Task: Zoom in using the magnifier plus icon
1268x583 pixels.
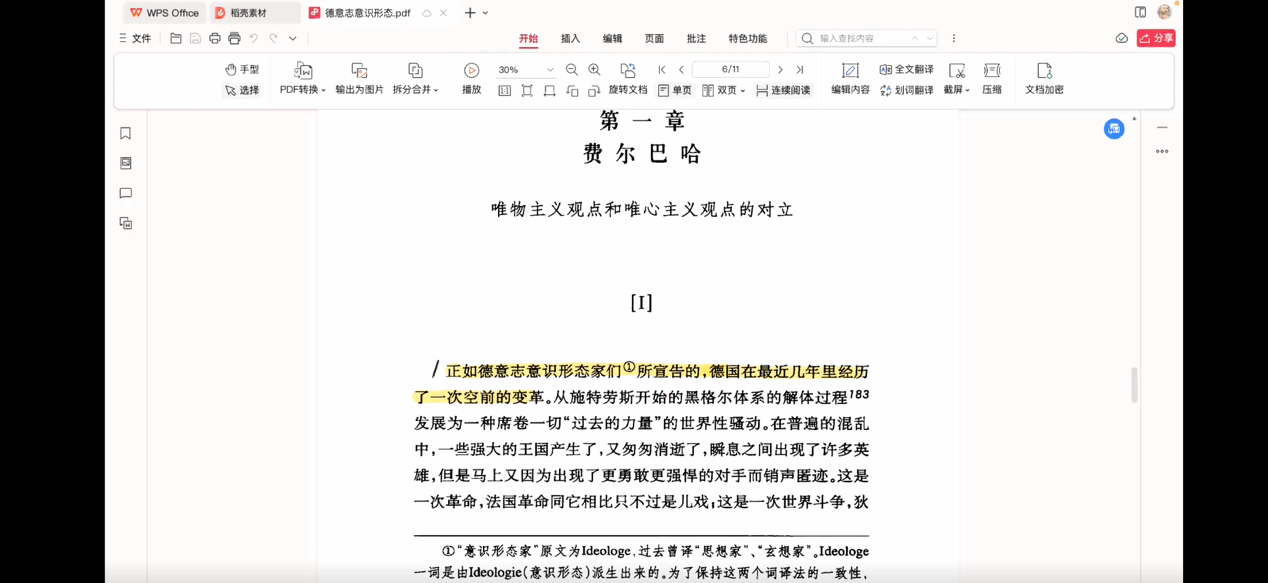Action: coord(594,70)
